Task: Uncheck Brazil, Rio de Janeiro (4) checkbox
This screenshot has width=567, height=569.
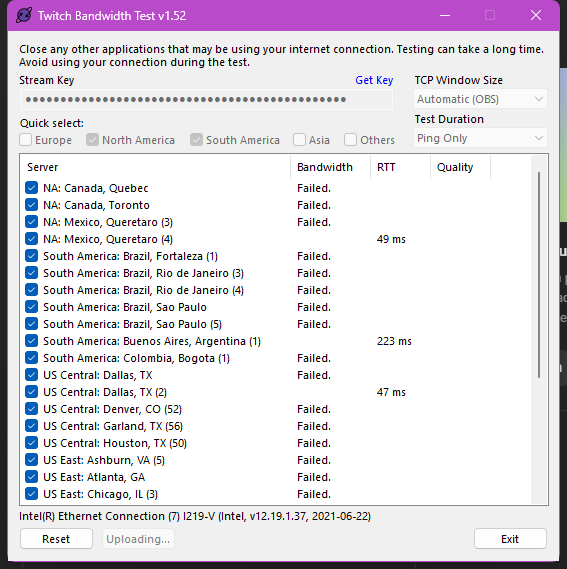Action: 32,290
